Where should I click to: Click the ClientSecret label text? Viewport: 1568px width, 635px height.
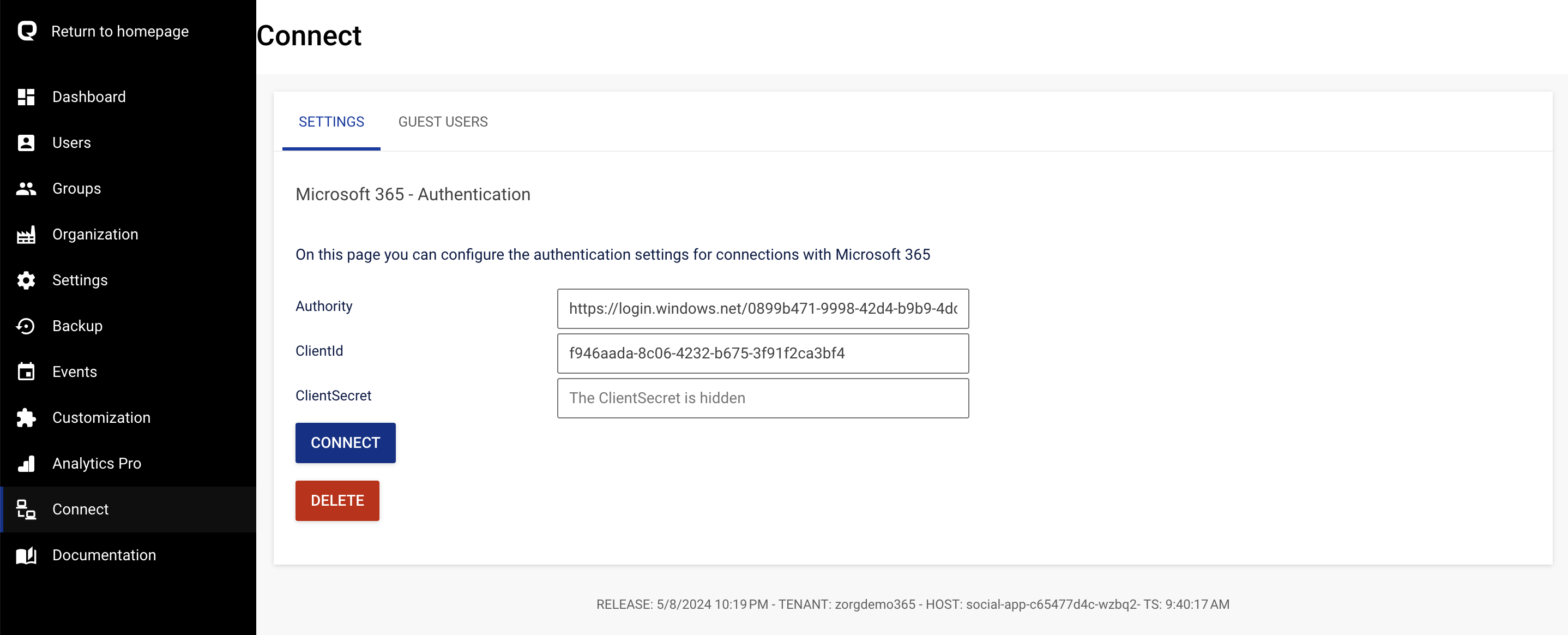pyautogui.click(x=333, y=396)
